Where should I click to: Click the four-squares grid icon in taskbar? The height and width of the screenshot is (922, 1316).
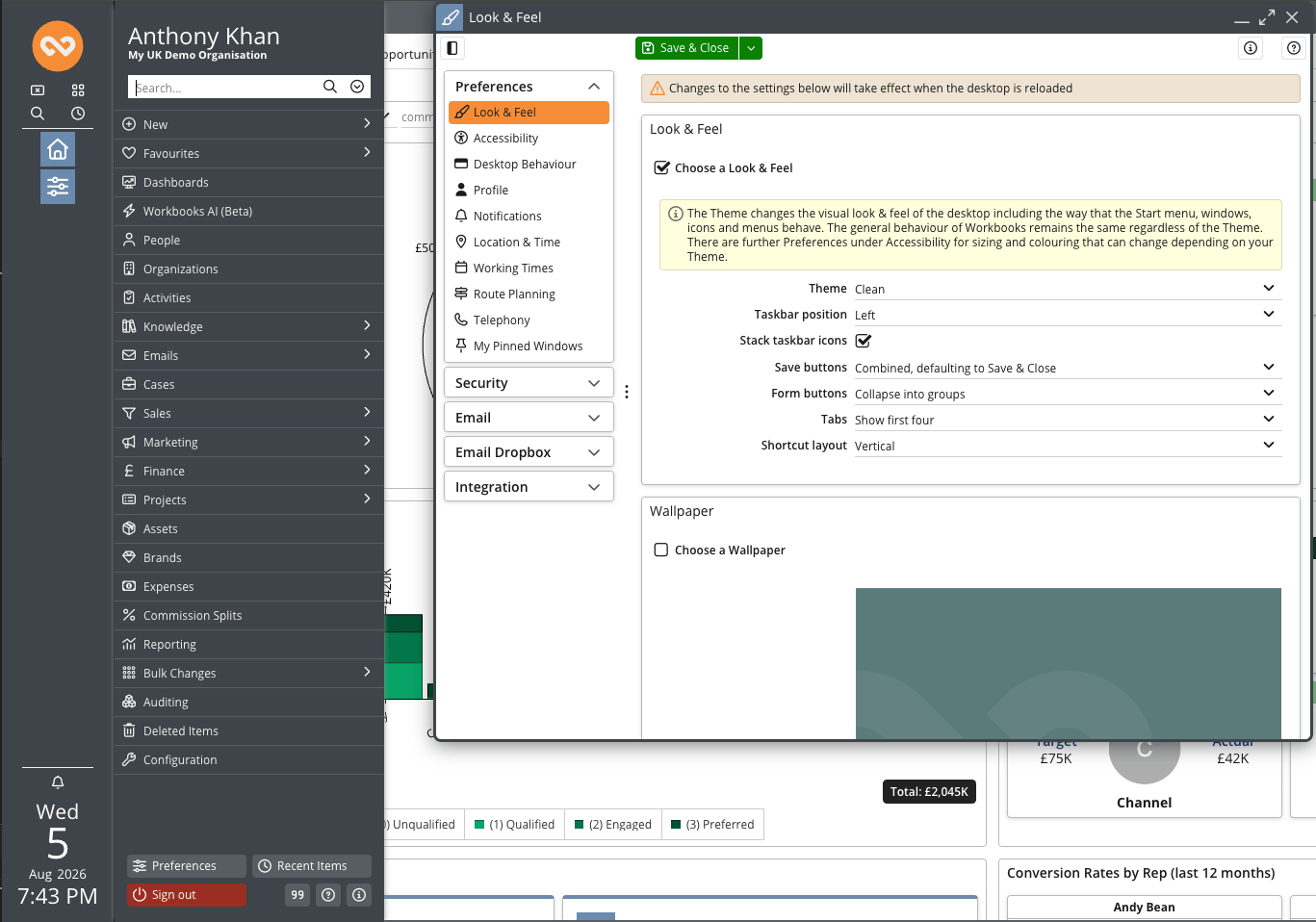click(78, 90)
